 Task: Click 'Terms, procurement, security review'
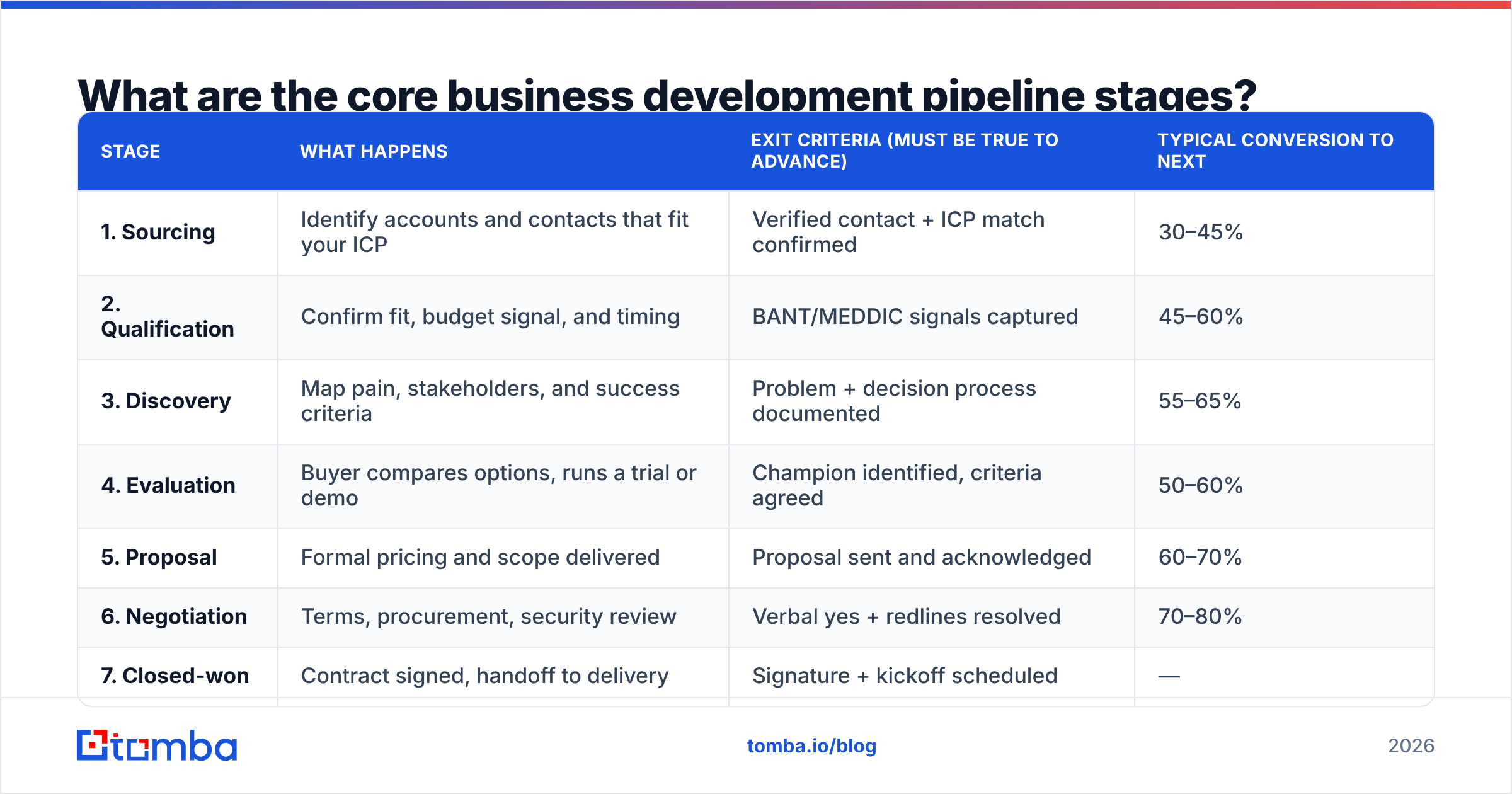click(x=488, y=616)
